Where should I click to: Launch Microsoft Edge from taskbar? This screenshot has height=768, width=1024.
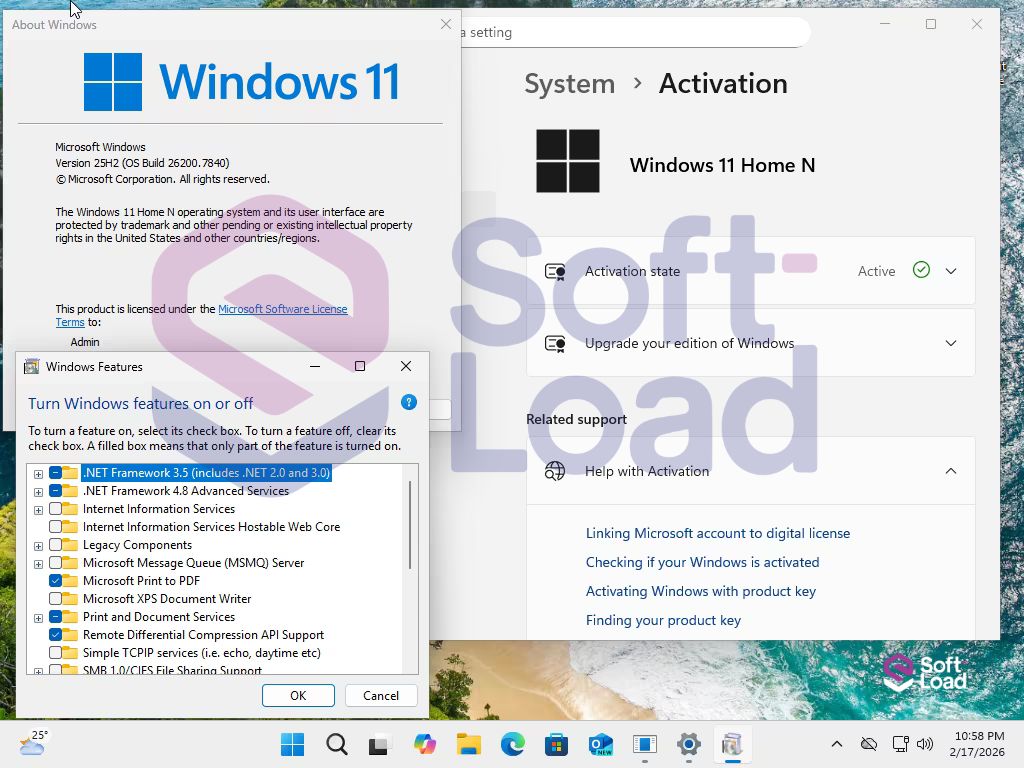coord(513,744)
